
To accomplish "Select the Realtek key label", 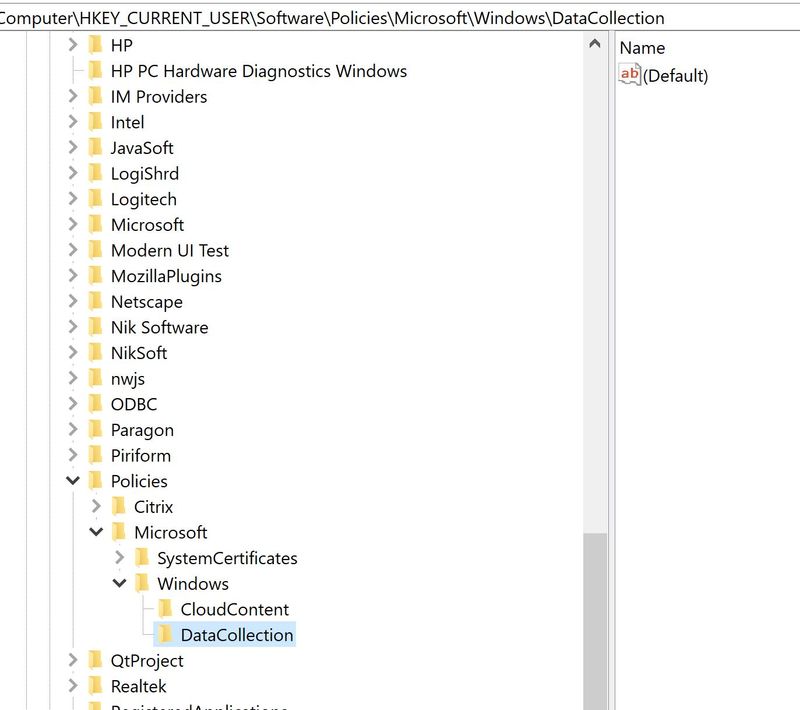I will pyautogui.click(x=138, y=686).
